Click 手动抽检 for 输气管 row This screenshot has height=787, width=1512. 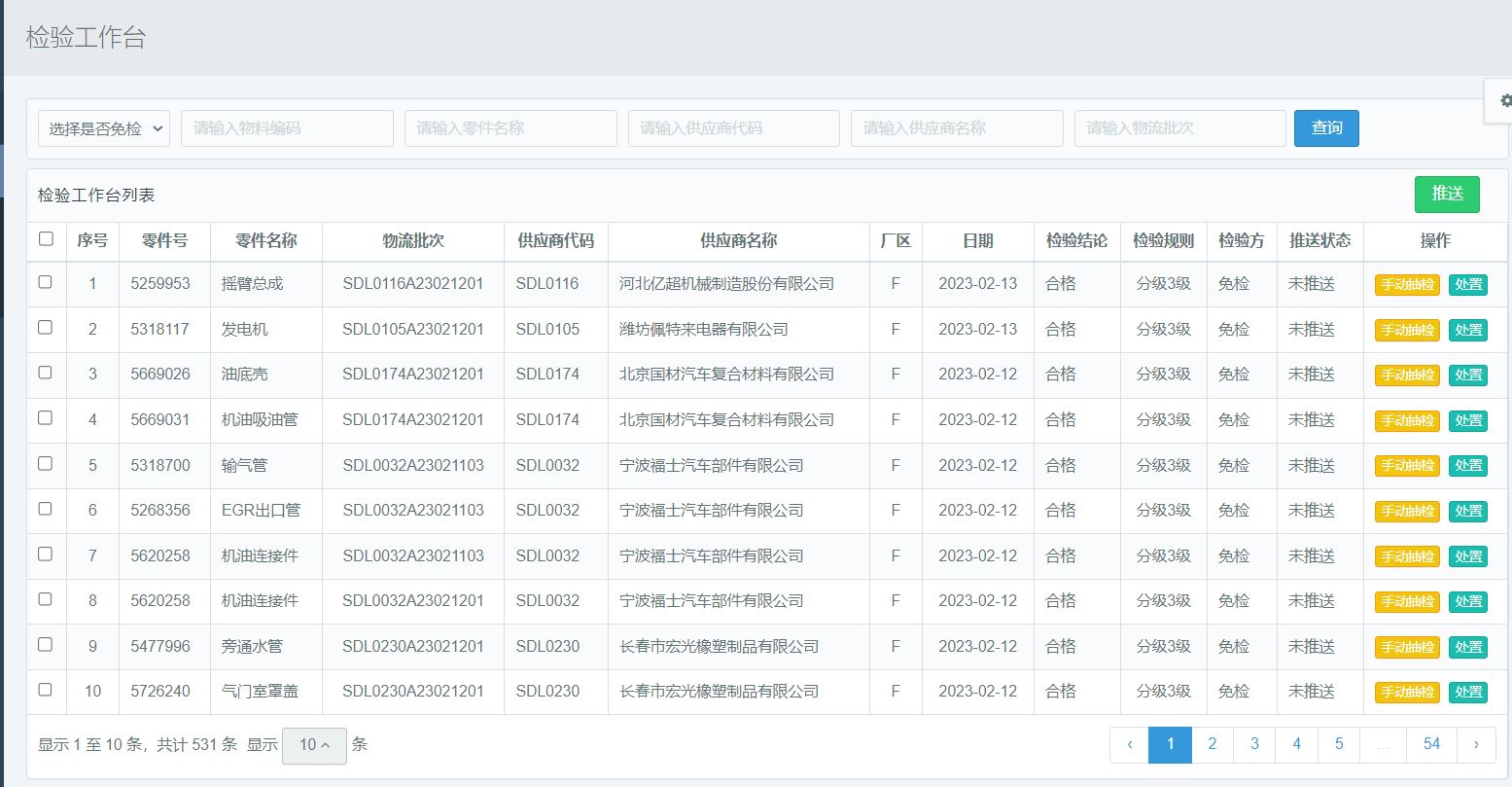(x=1407, y=466)
